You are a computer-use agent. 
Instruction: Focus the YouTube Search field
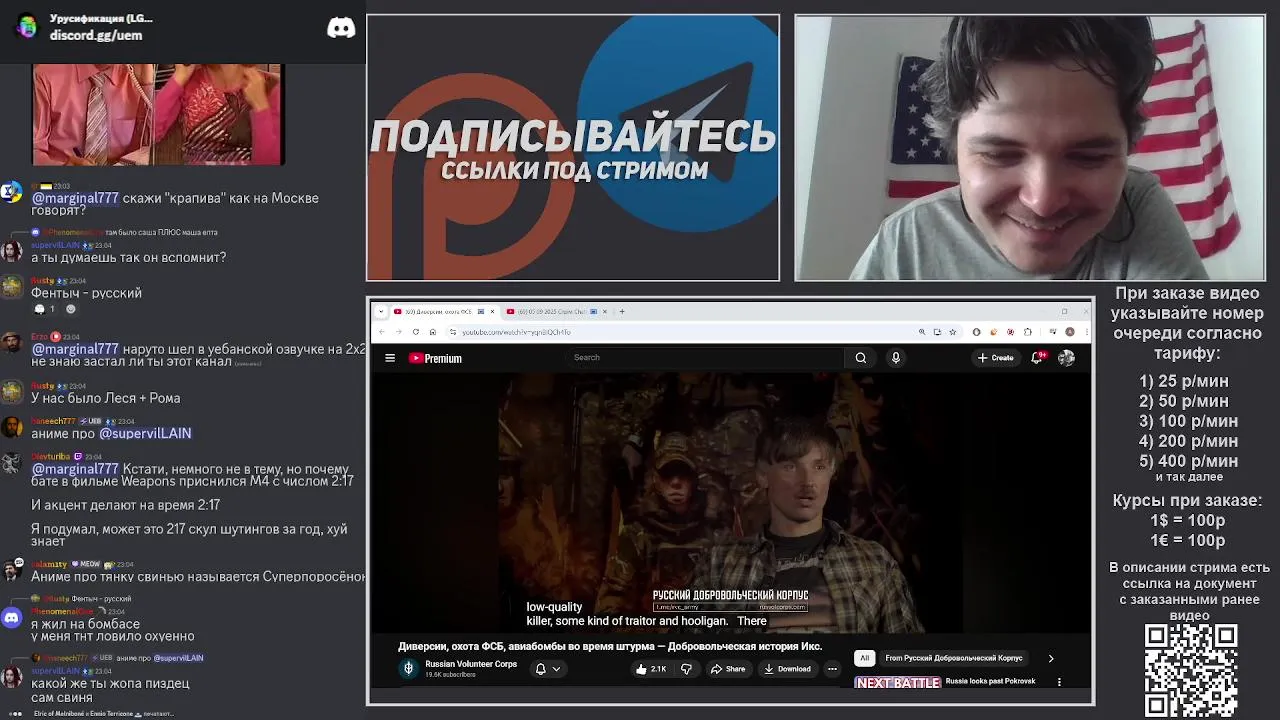tap(705, 358)
